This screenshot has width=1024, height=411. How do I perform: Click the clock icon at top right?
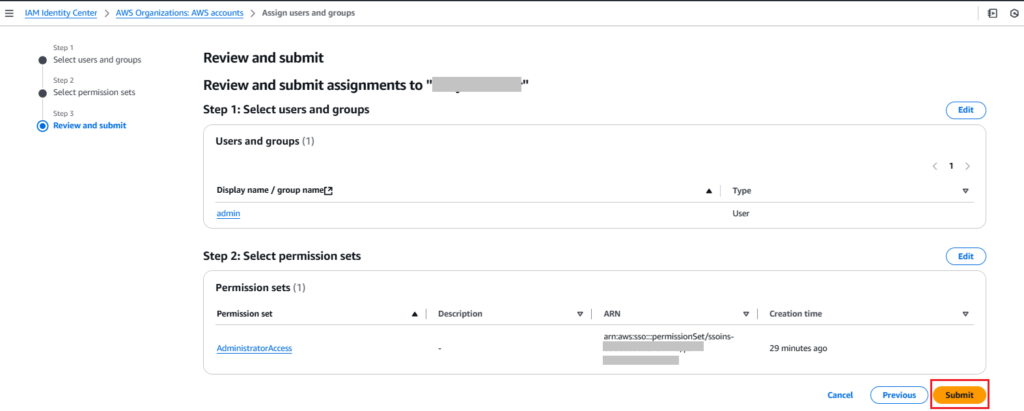[1014, 13]
